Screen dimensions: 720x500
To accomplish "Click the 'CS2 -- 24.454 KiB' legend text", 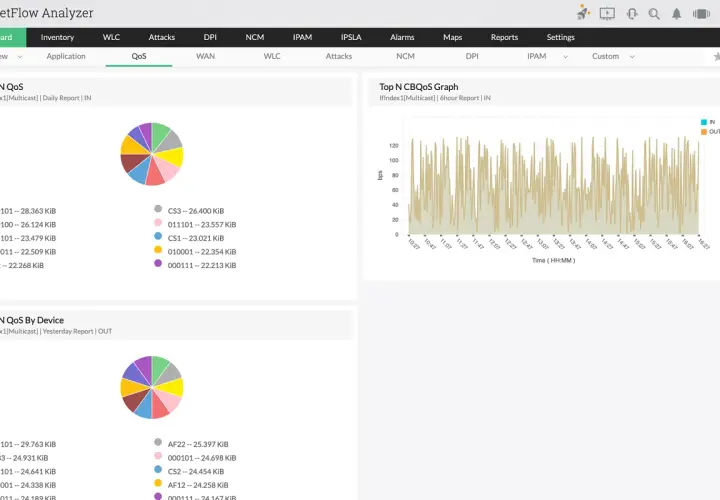I will [x=196, y=472].
